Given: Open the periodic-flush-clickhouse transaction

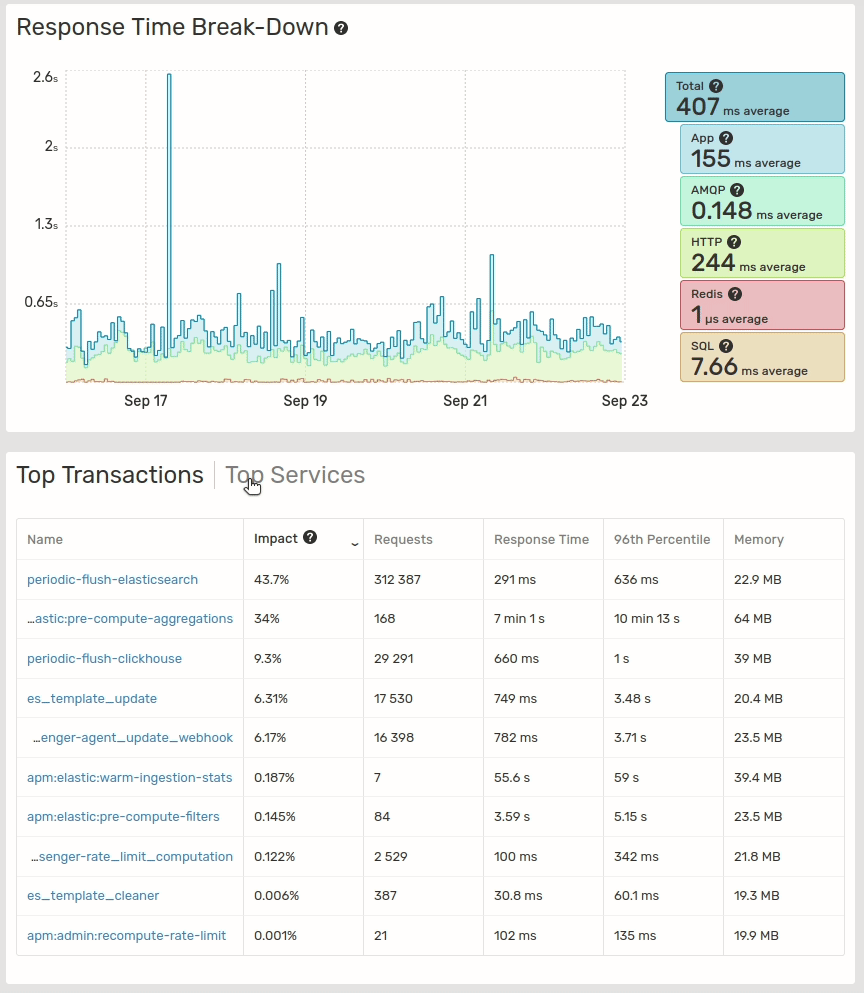Looking at the screenshot, I should (x=105, y=658).
